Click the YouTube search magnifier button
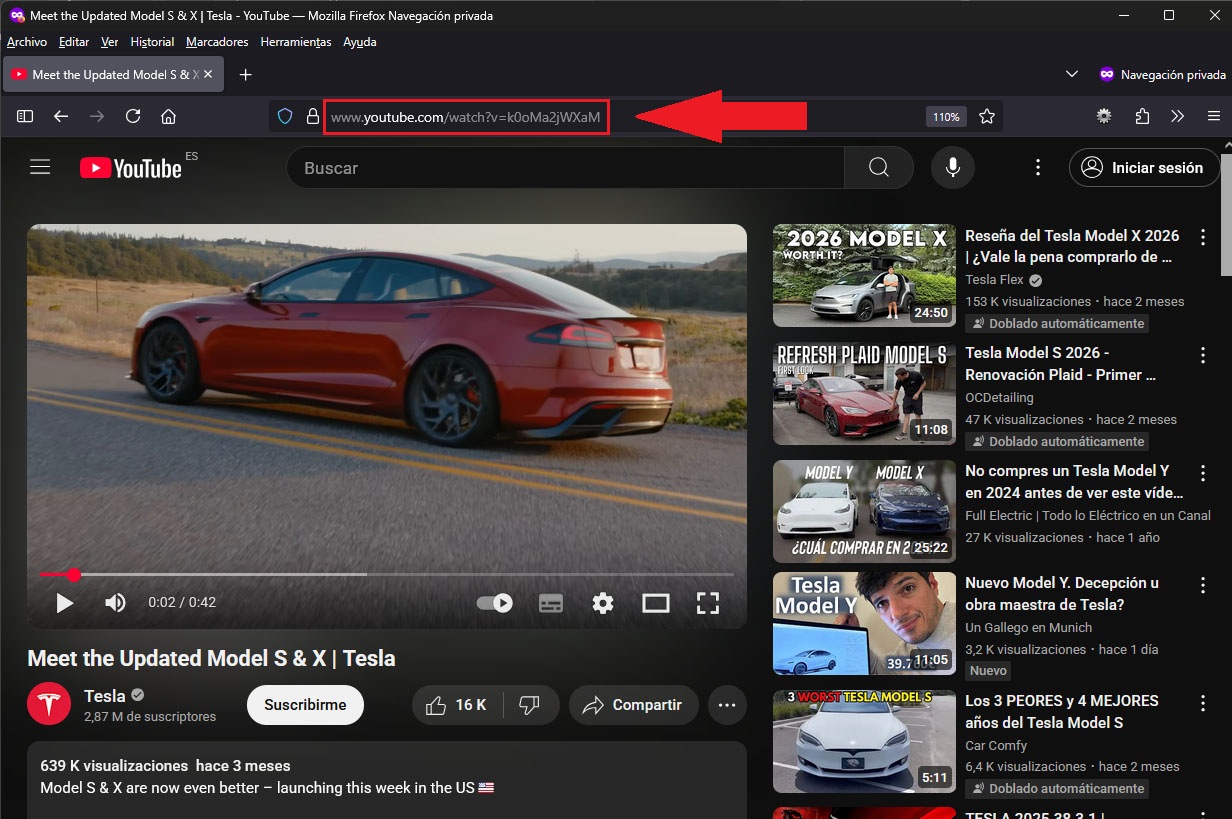Image resolution: width=1232 pixels, height=819 pixels. (x=878, y=168)
